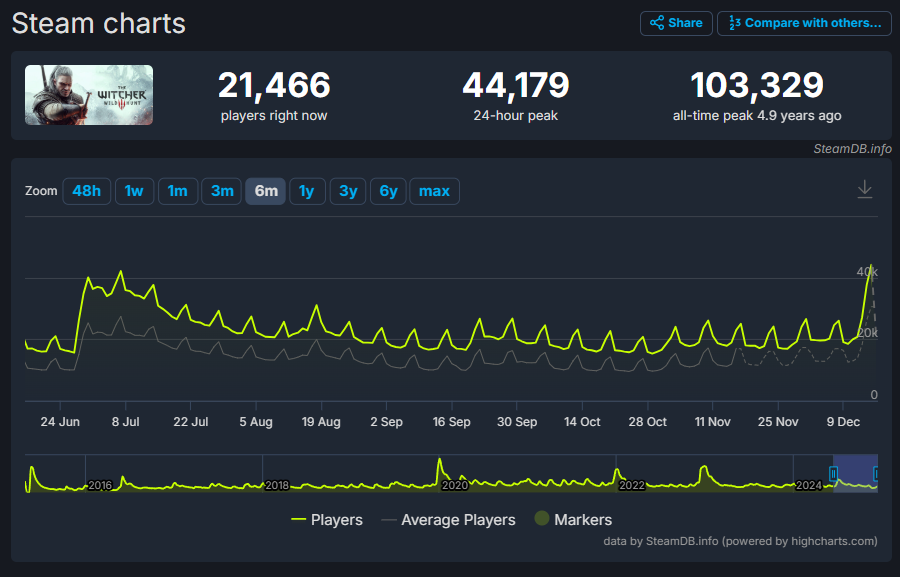The image size is (900, 577).
Task: Click the 19 Aug axis label
Action: point(321,422)
